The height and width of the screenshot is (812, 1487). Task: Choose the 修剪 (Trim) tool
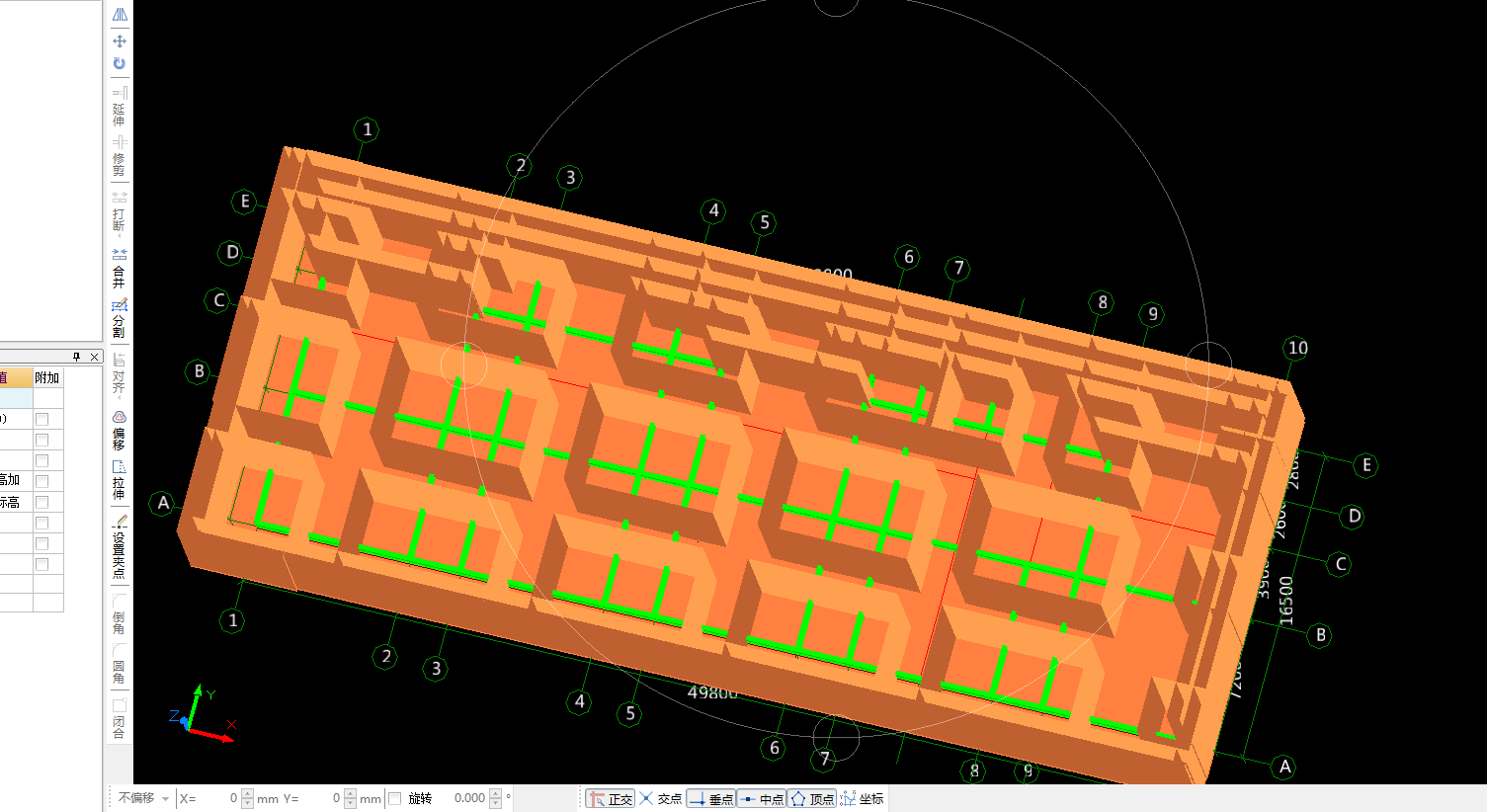[120, 156]
